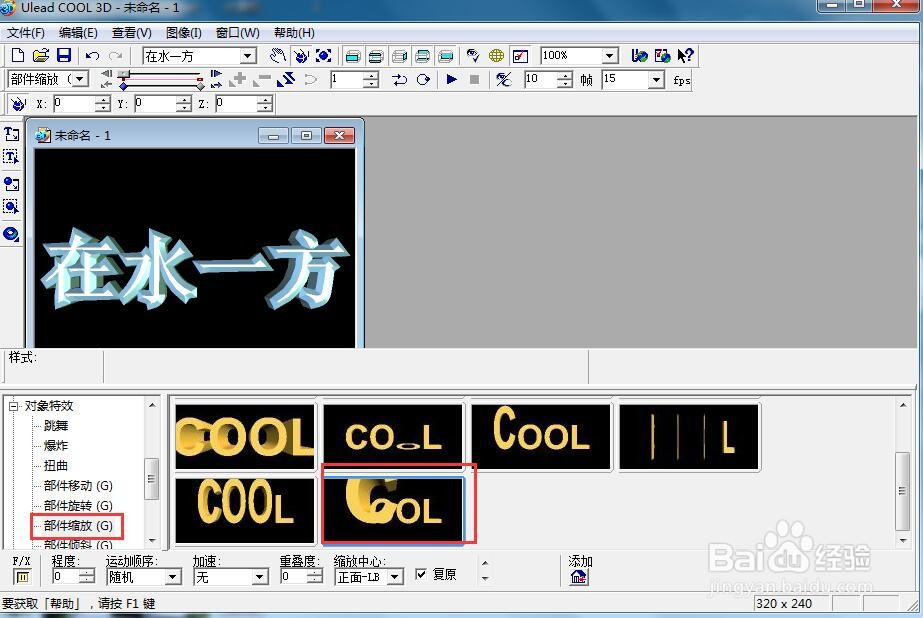The height and width of the screenshot is (618, 923).
Task: Click the context help arrow icon
Action: [685, 55]
